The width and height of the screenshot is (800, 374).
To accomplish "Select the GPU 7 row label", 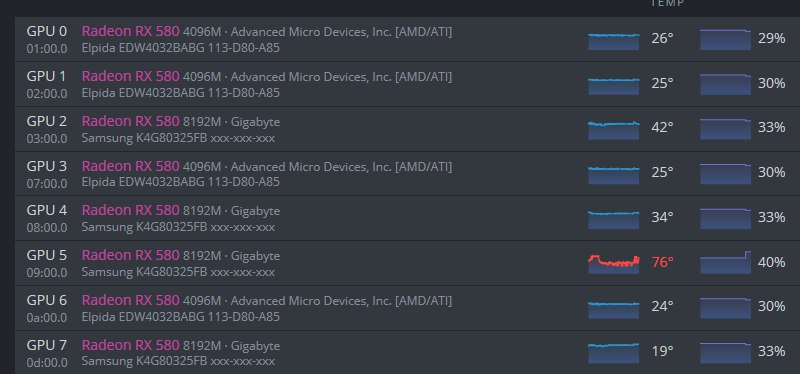I will (46, 345).
